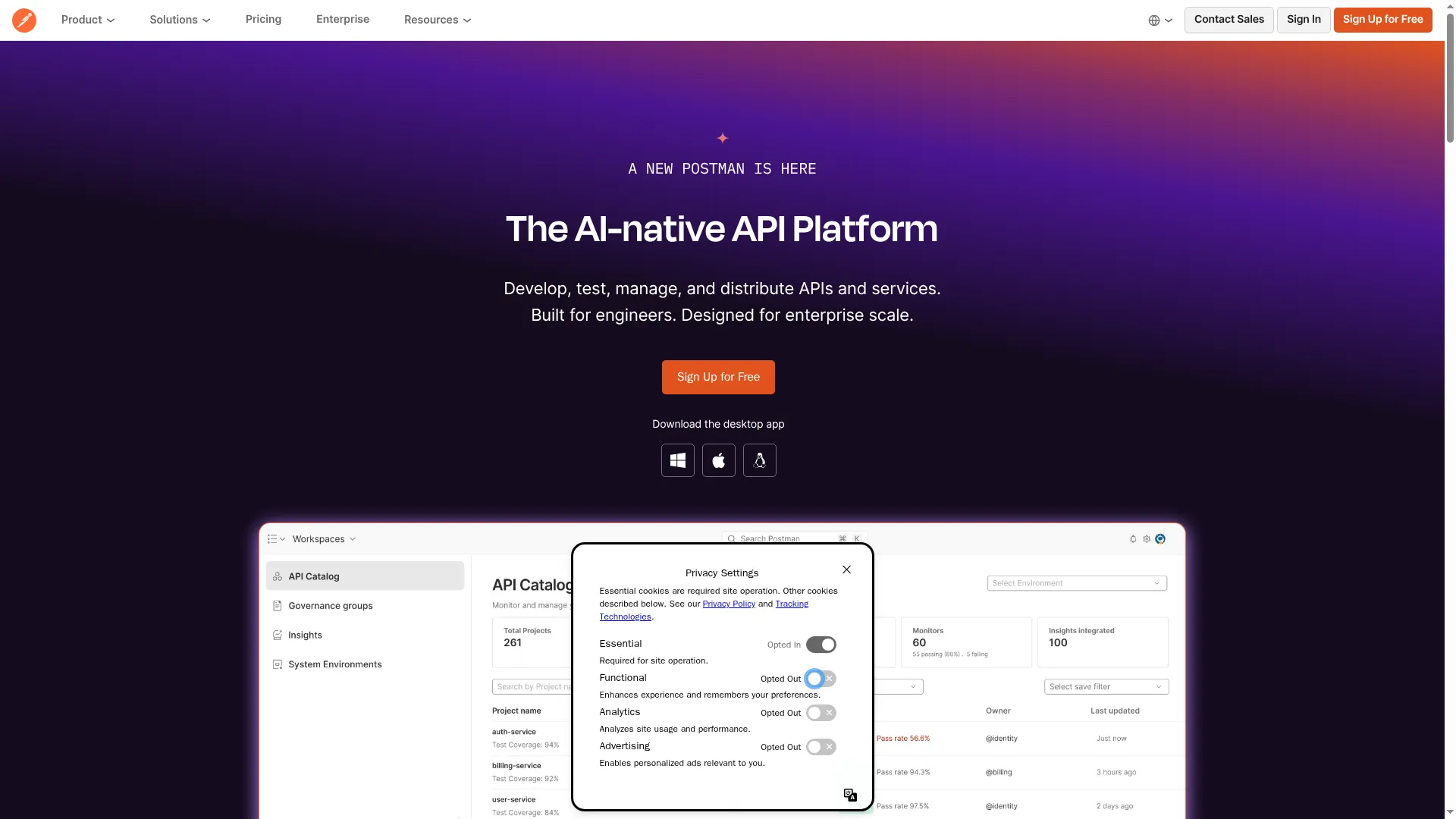
Task: Click the Contact Sales button
Action: pos(1228,20)
